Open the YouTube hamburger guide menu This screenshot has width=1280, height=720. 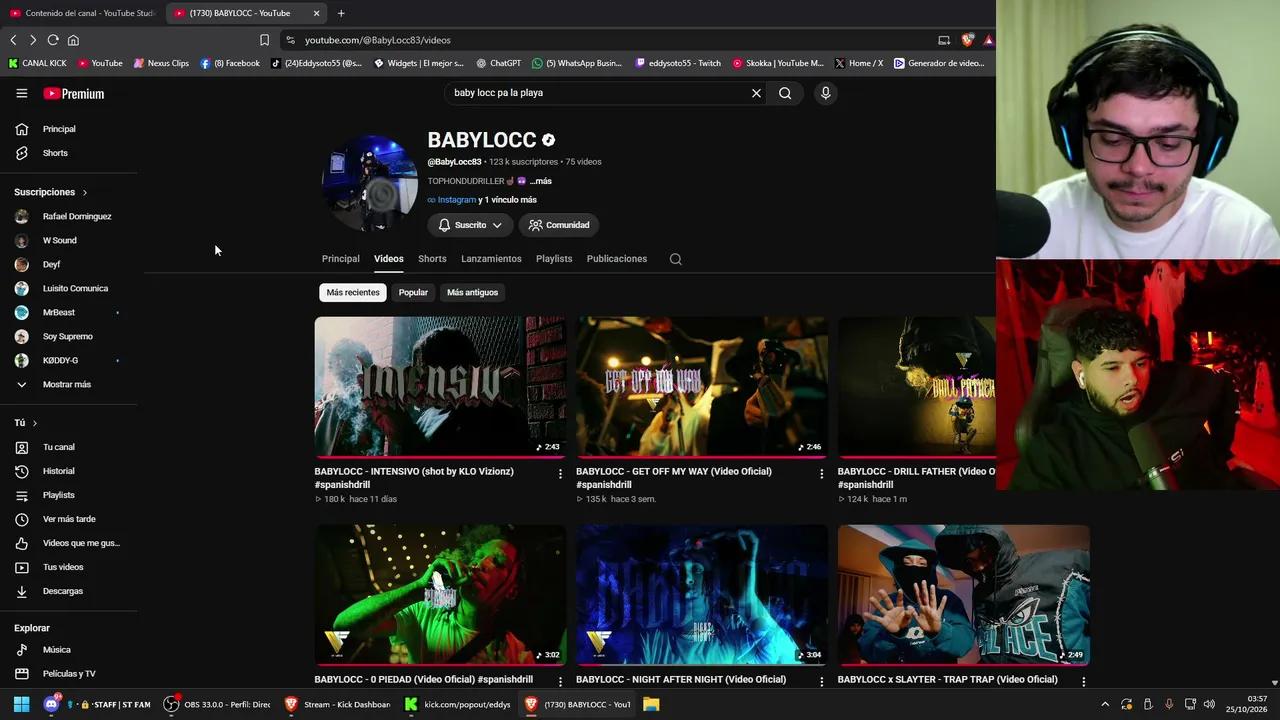coord(21,93)
